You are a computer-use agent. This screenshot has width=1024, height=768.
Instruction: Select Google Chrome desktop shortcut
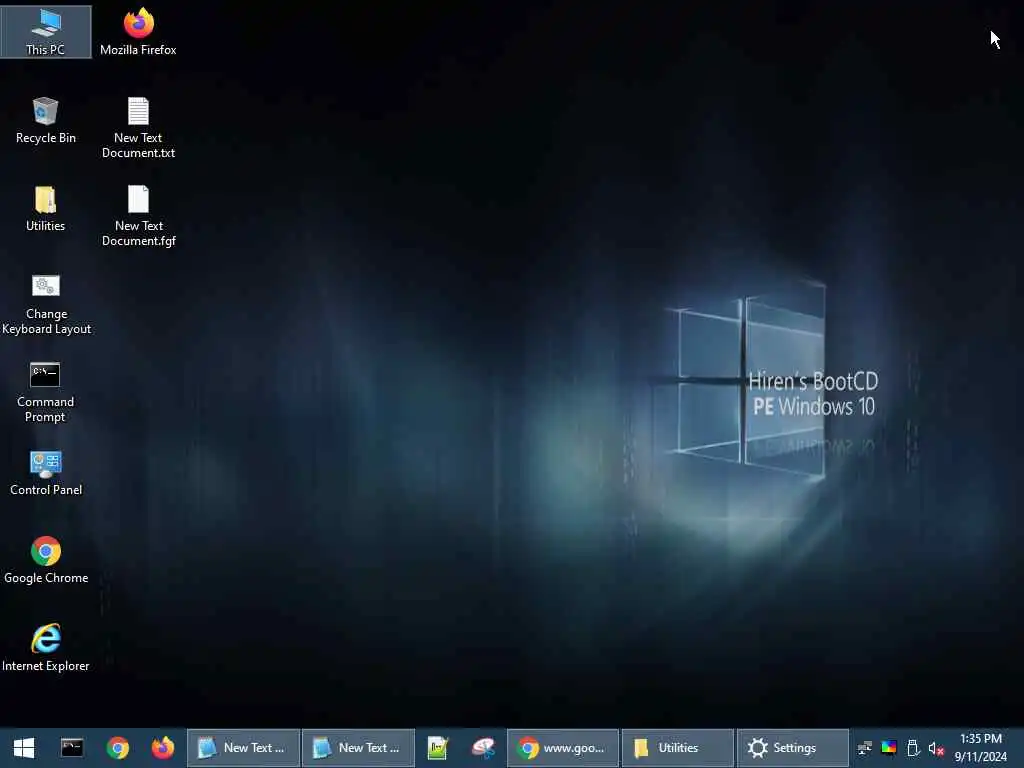click(x=46, y=561)
